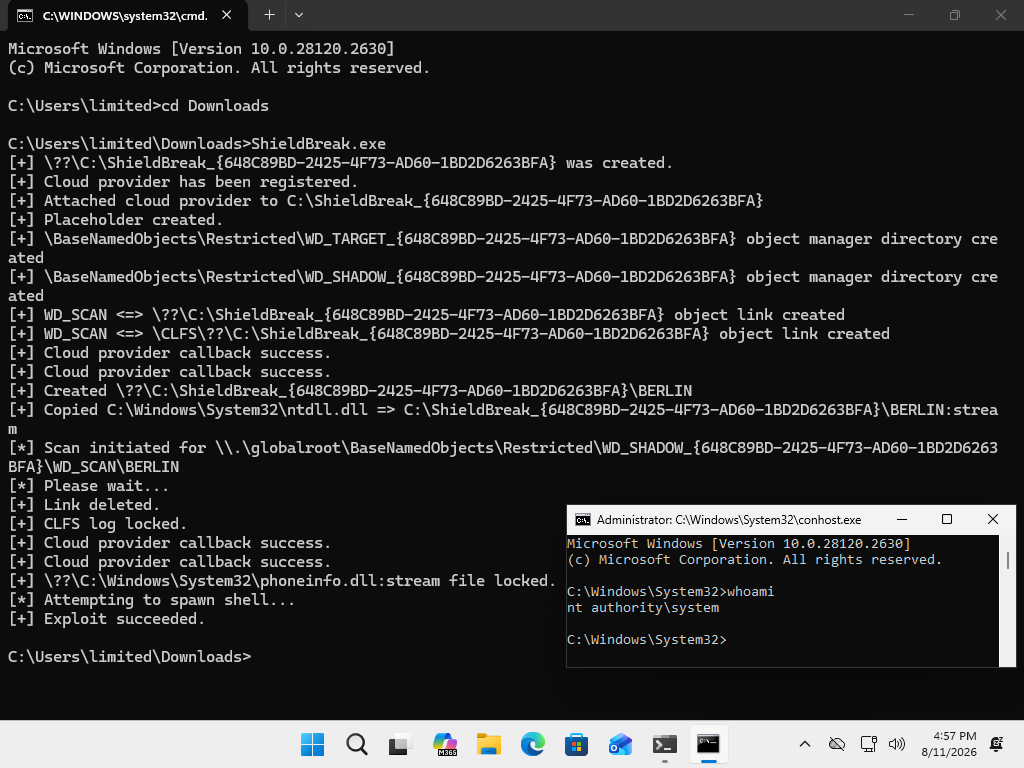1024x768 pixels.
Task: Click main window 'Microsoft Windows [Version' line
Action: [x=201, y=49]
